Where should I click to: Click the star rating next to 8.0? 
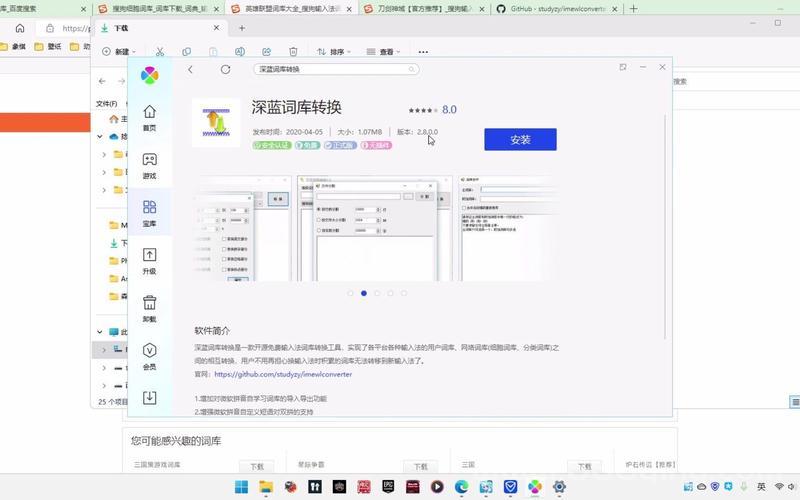(x=423, y=110)
